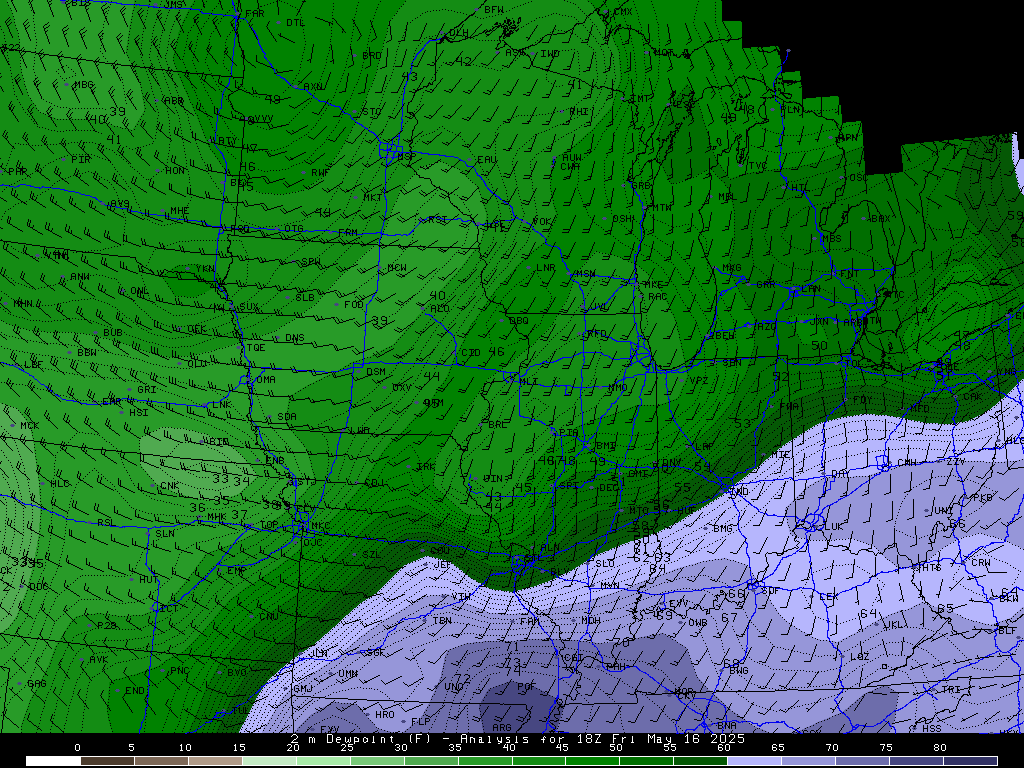Click the SGF station label
Screen dimensions: 1024x768
point(376,652)
